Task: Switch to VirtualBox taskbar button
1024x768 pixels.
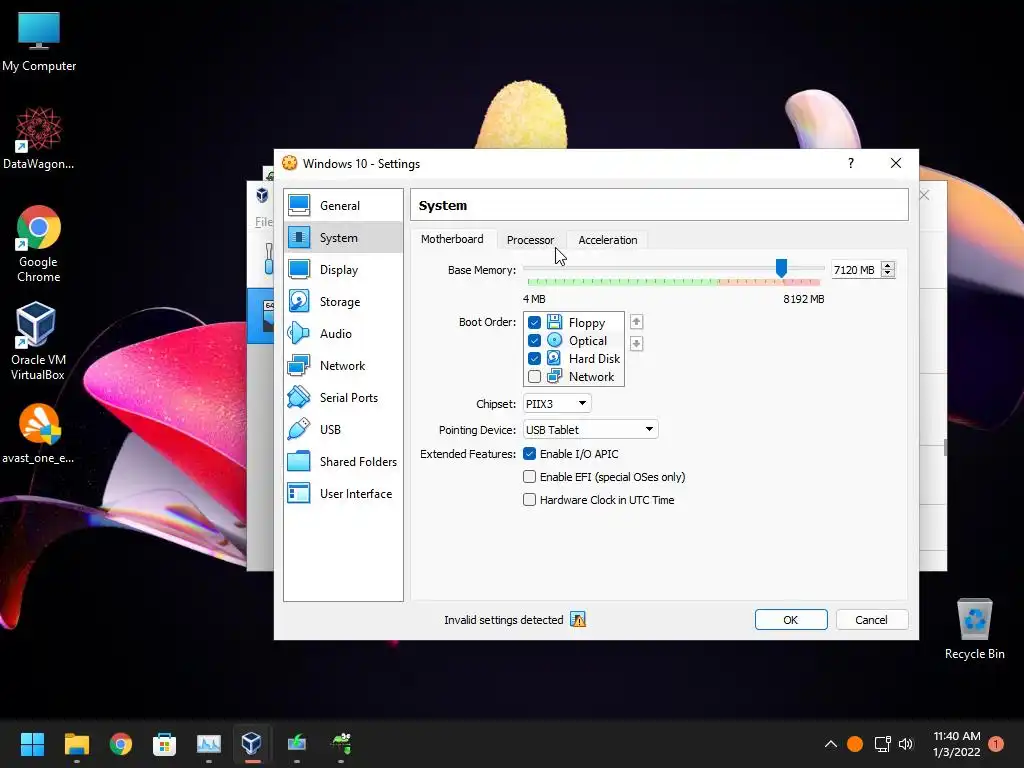Action: tap(251, 744)
